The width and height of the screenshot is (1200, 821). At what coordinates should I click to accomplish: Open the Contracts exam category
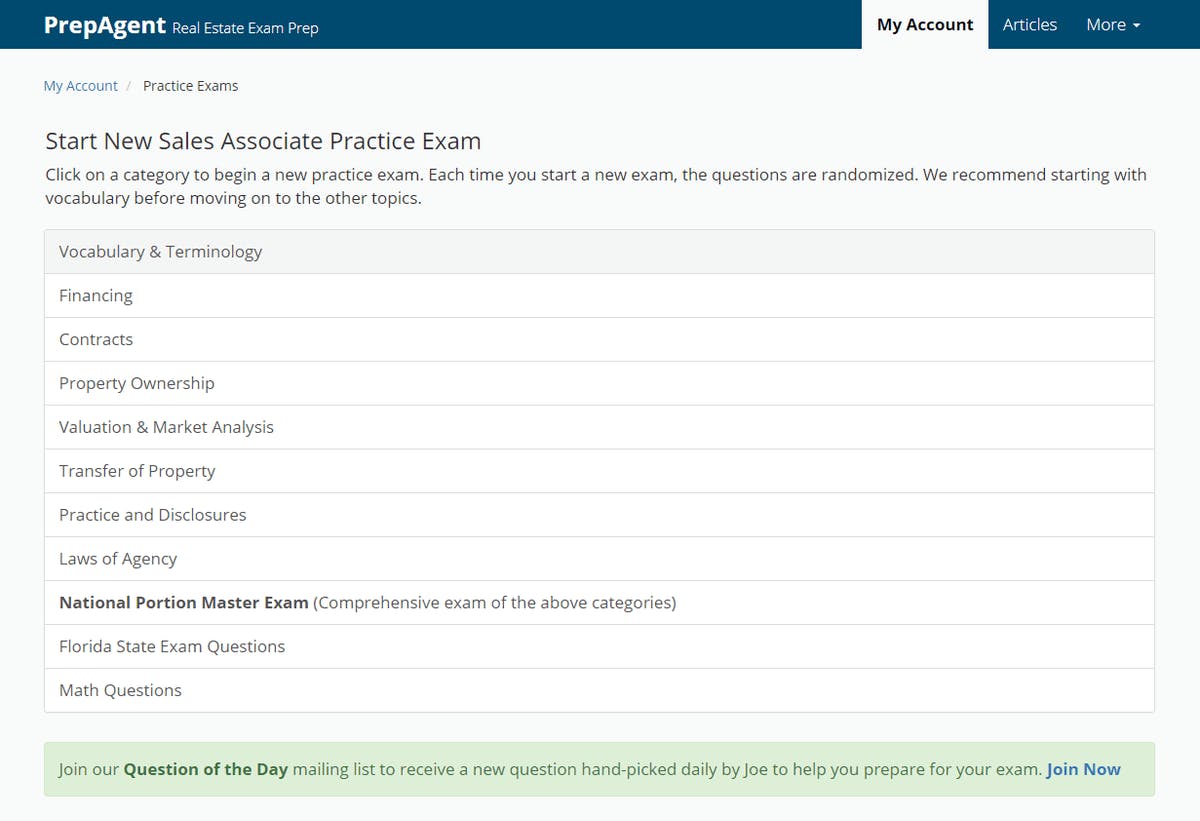click(x=96, y=340)
